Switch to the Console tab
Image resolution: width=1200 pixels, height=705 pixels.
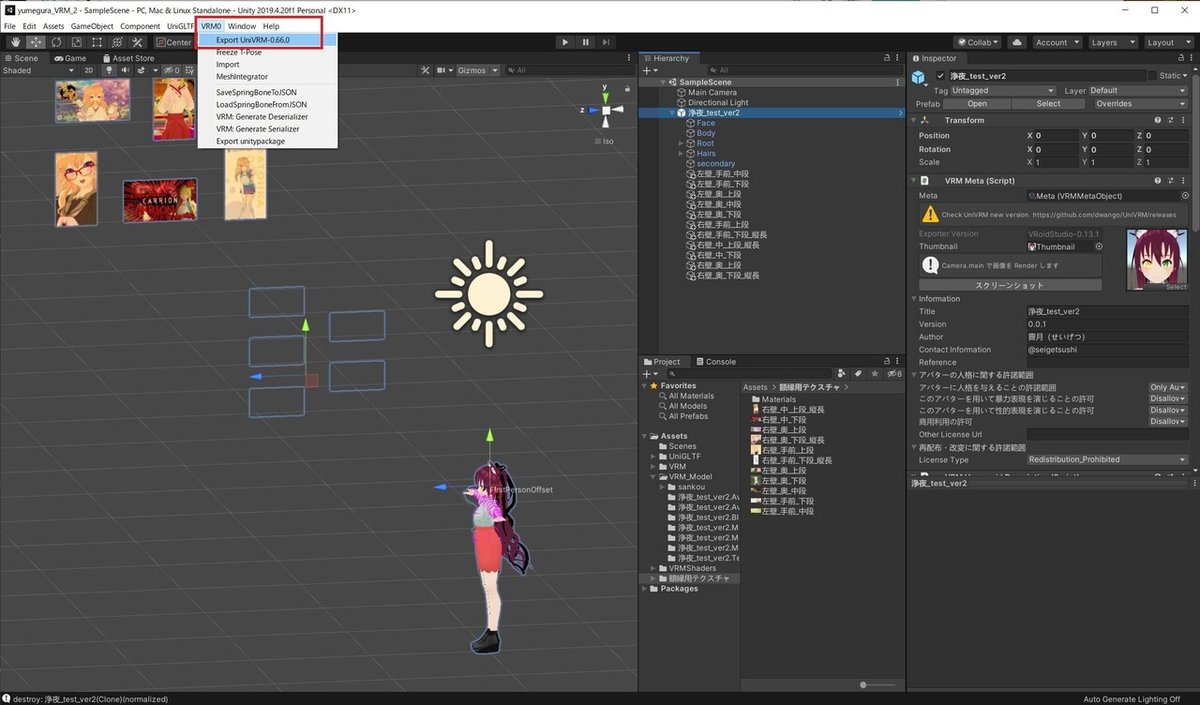[x=716, y=362]
